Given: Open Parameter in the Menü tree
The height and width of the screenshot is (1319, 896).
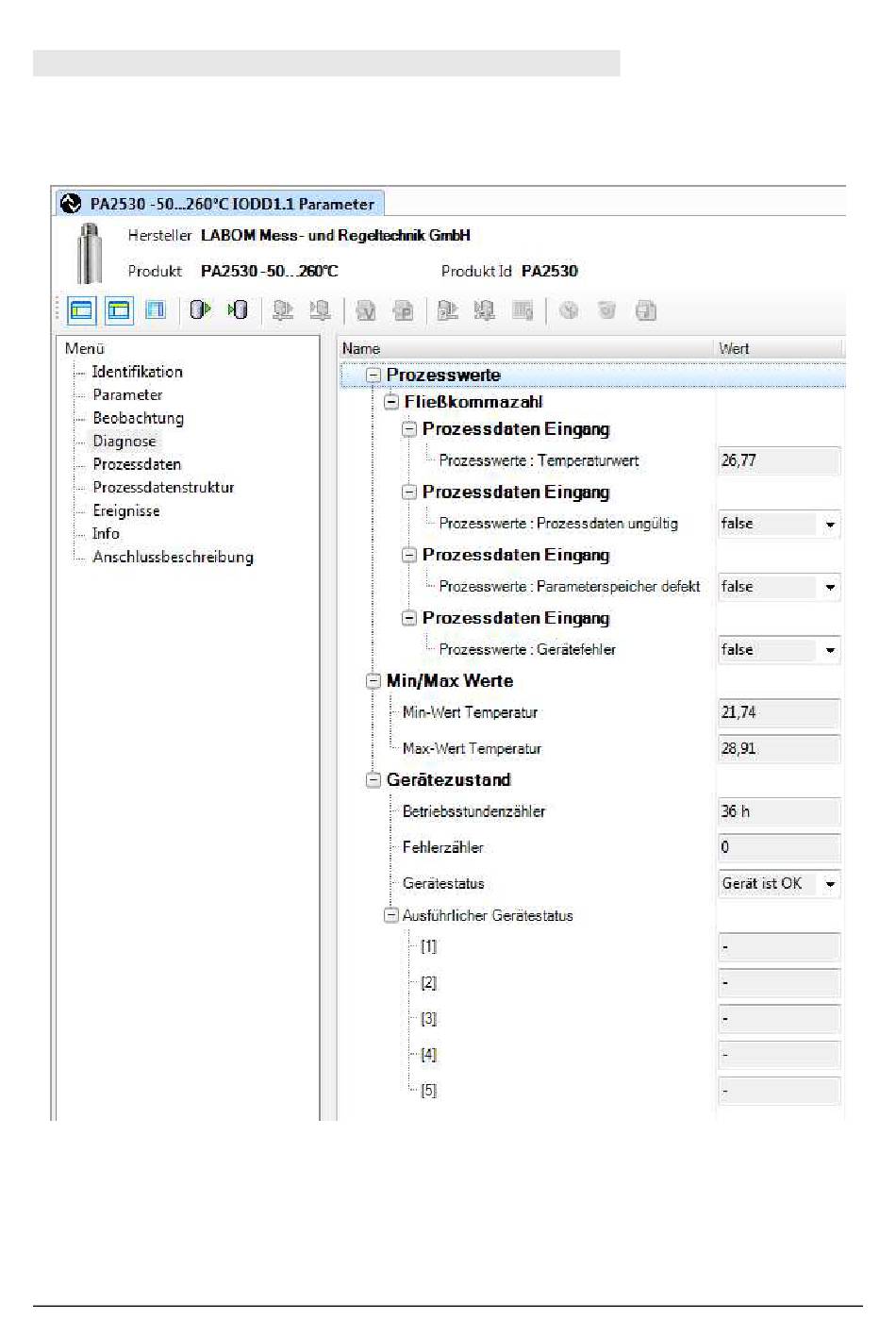Looking at the screenshot, I should click(127, 394).
